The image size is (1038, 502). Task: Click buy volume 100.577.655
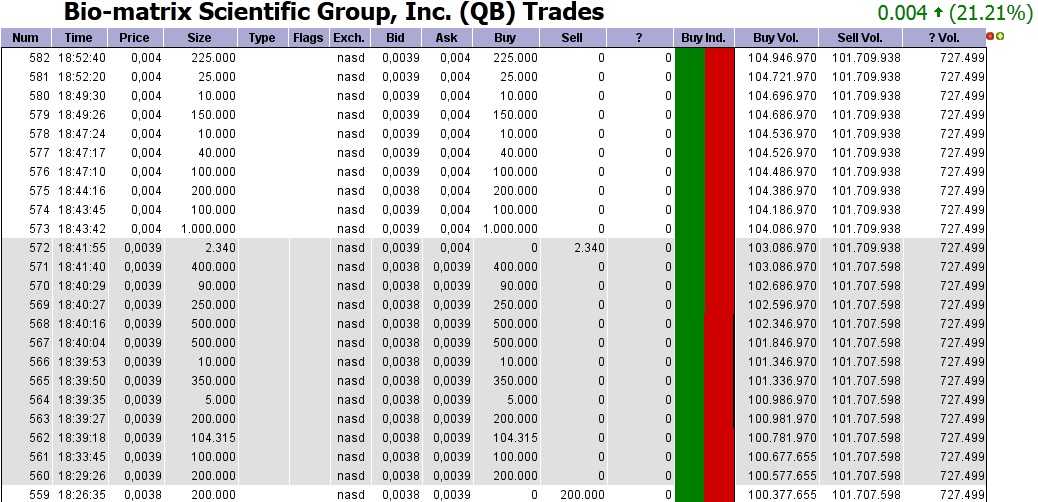click(782, 477)
